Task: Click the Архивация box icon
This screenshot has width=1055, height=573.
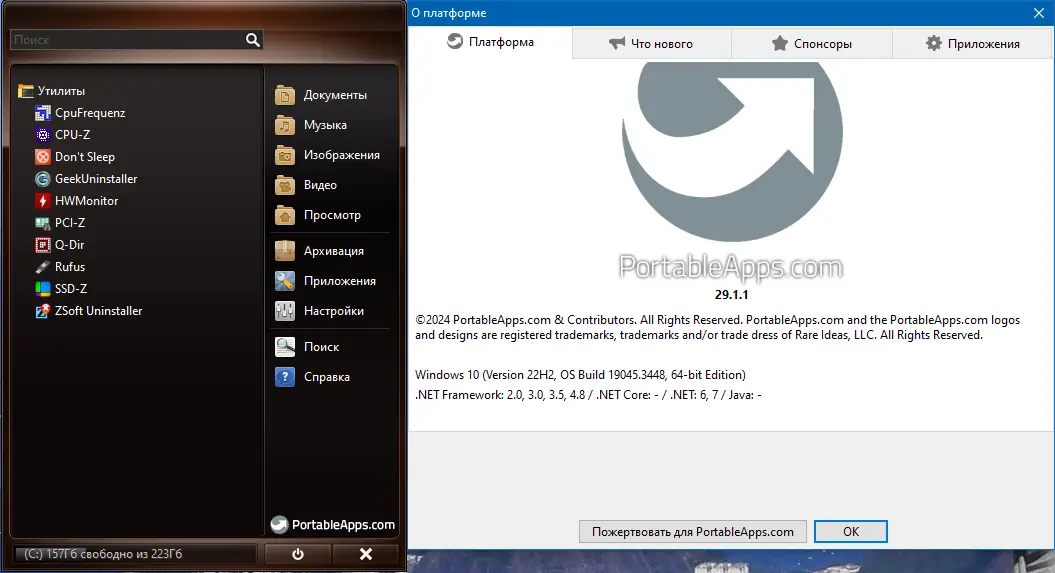Action: (285, 251)
